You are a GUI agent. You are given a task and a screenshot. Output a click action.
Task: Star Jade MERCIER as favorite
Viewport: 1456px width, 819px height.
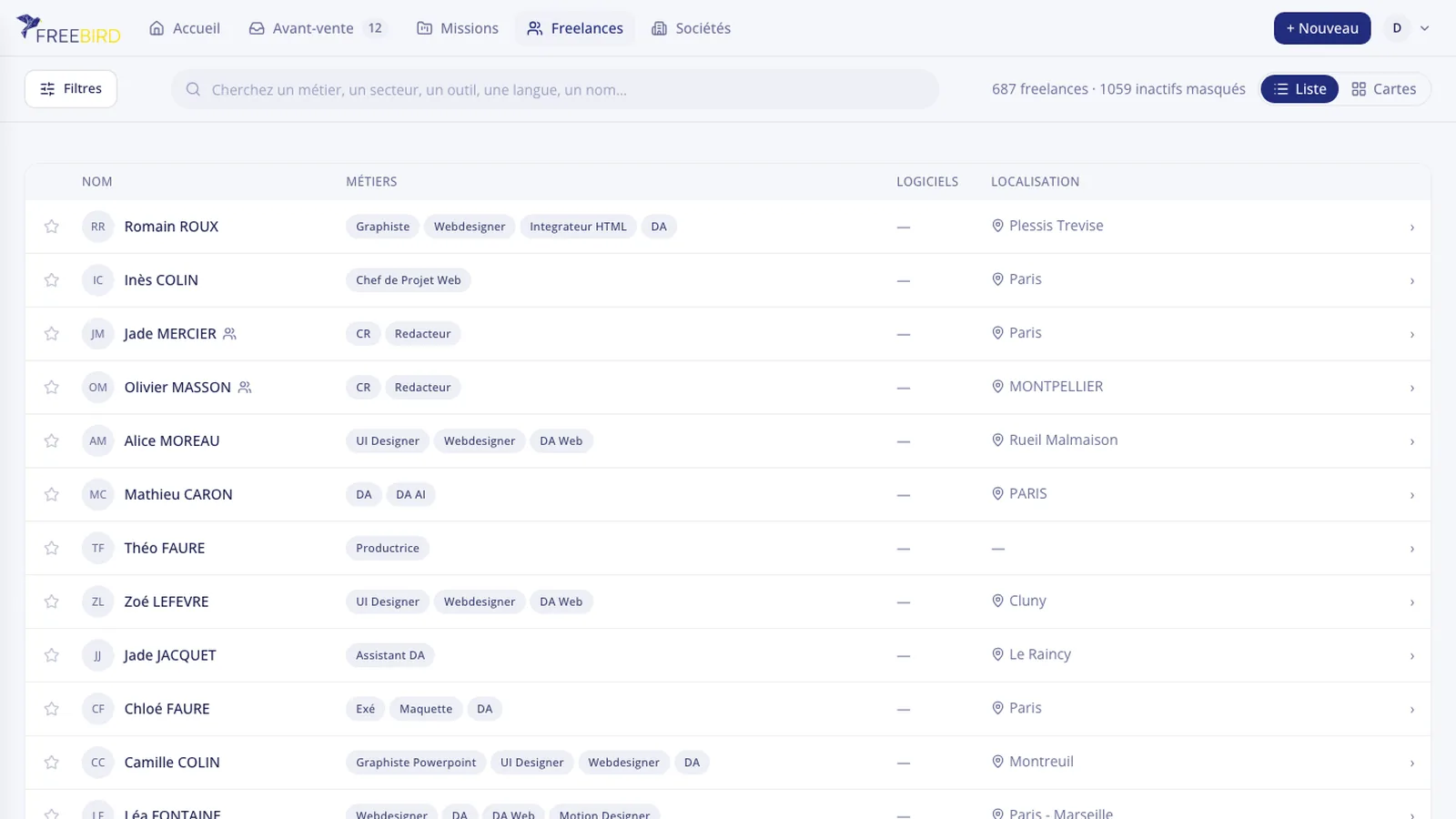click(x=52, y=334)
